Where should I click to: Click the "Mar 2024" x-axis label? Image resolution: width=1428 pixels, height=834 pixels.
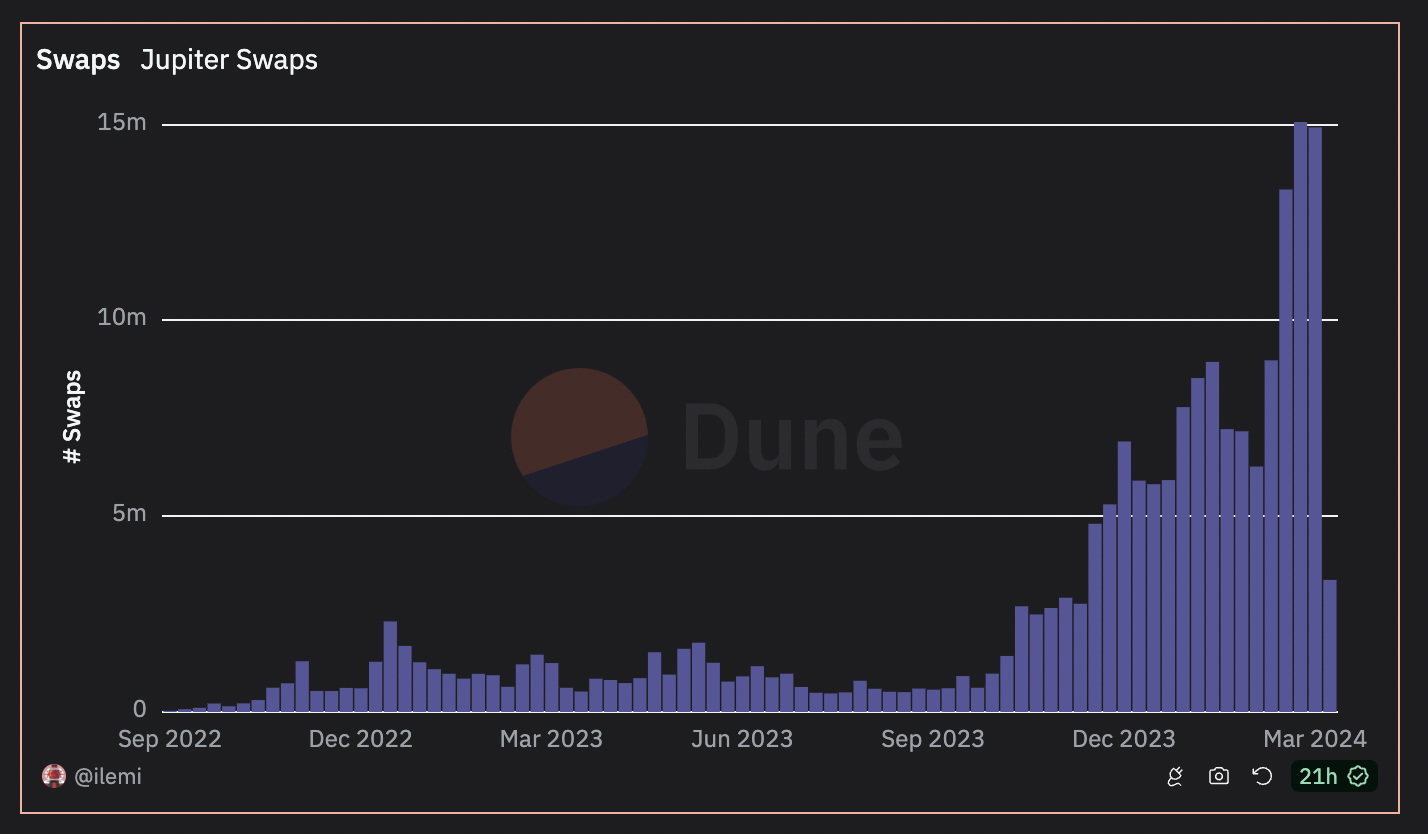(x=1315, y=739)
